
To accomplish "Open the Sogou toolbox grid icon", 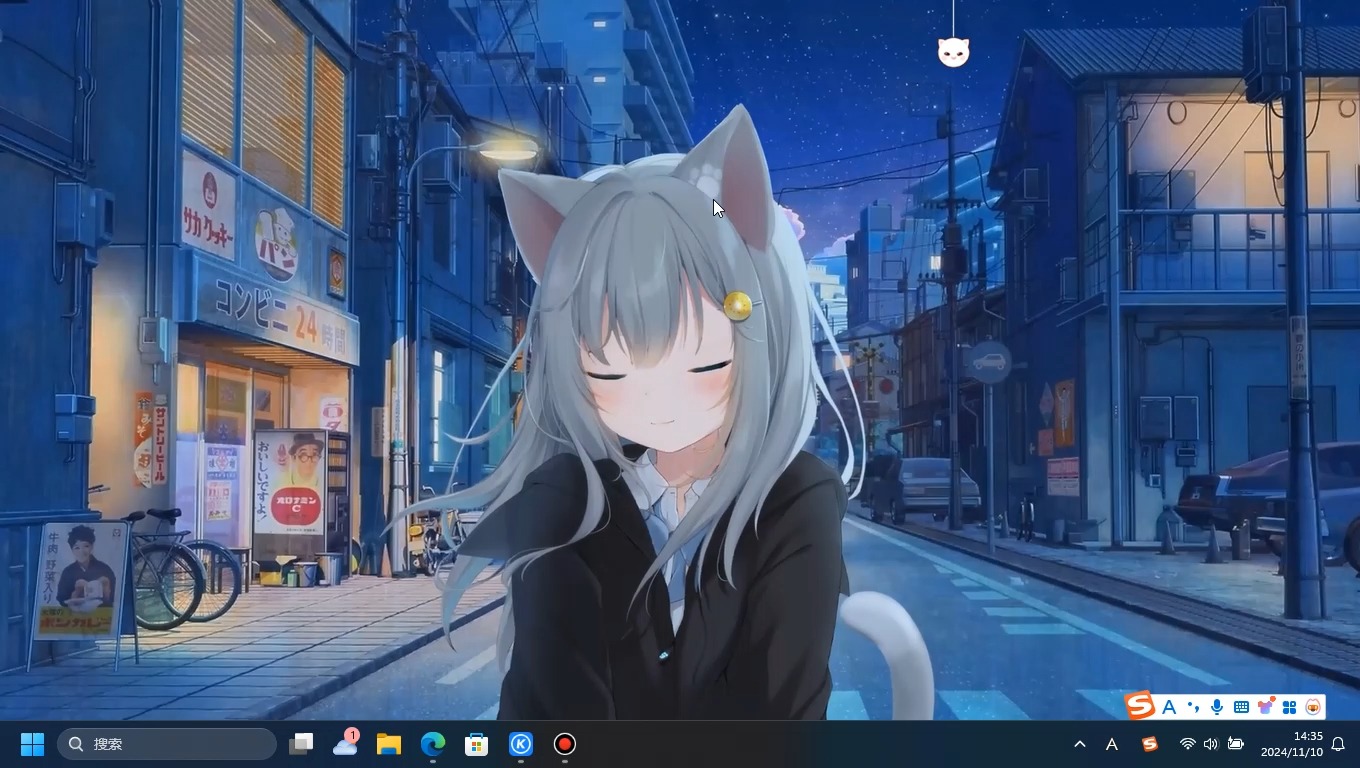I will click(1289, 707).
